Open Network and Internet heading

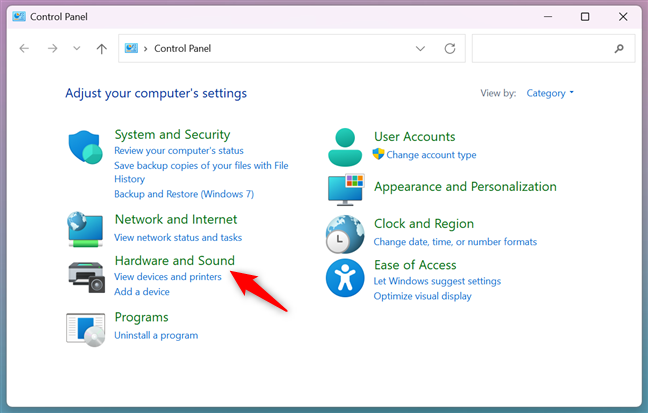click(176, 219)
